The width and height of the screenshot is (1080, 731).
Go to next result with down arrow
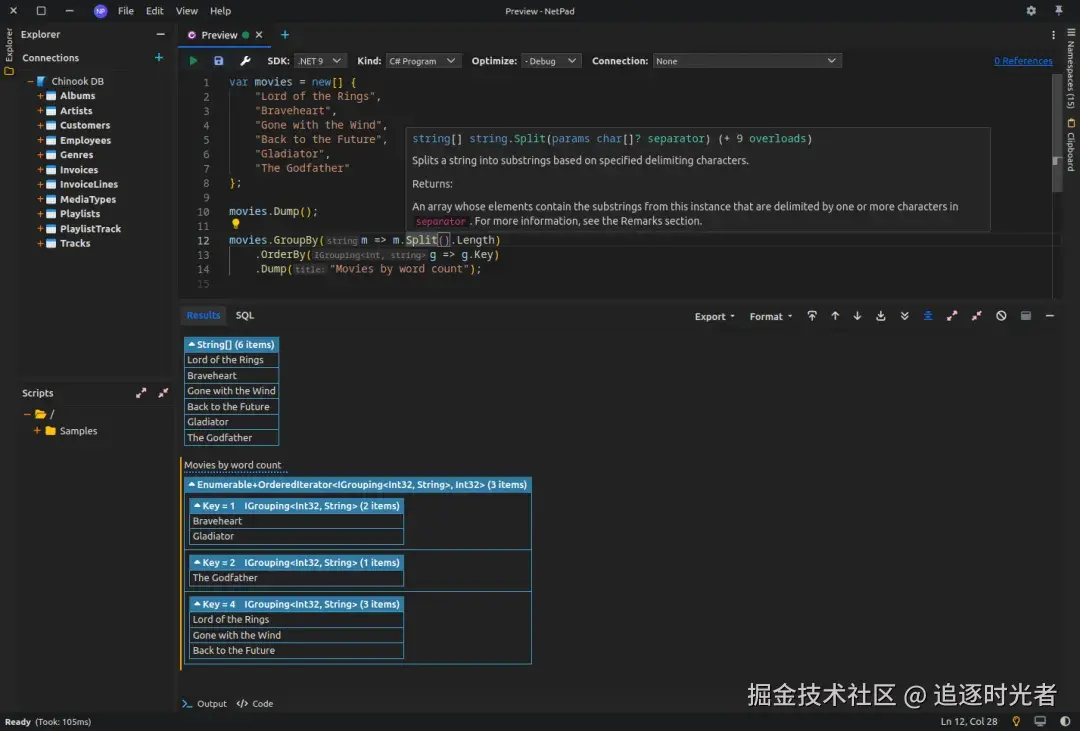(857, 316)
